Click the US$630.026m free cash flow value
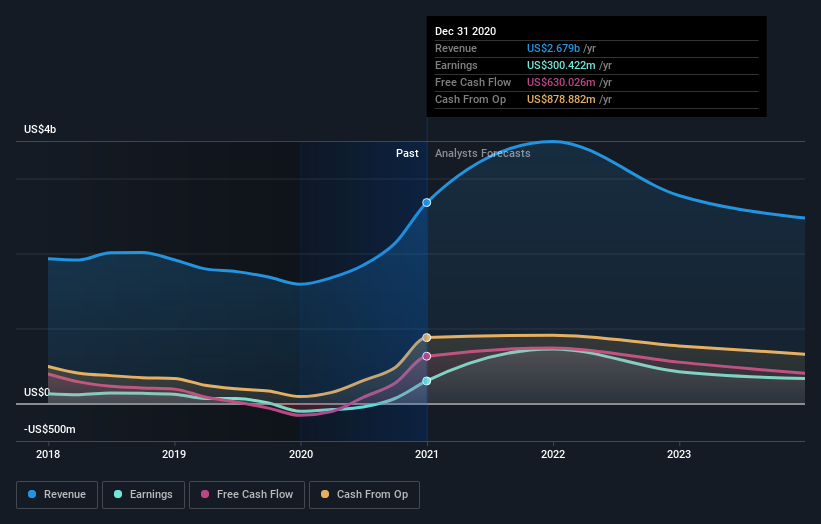The width and height of the screenshot is (821, 524). pos(561,82)
